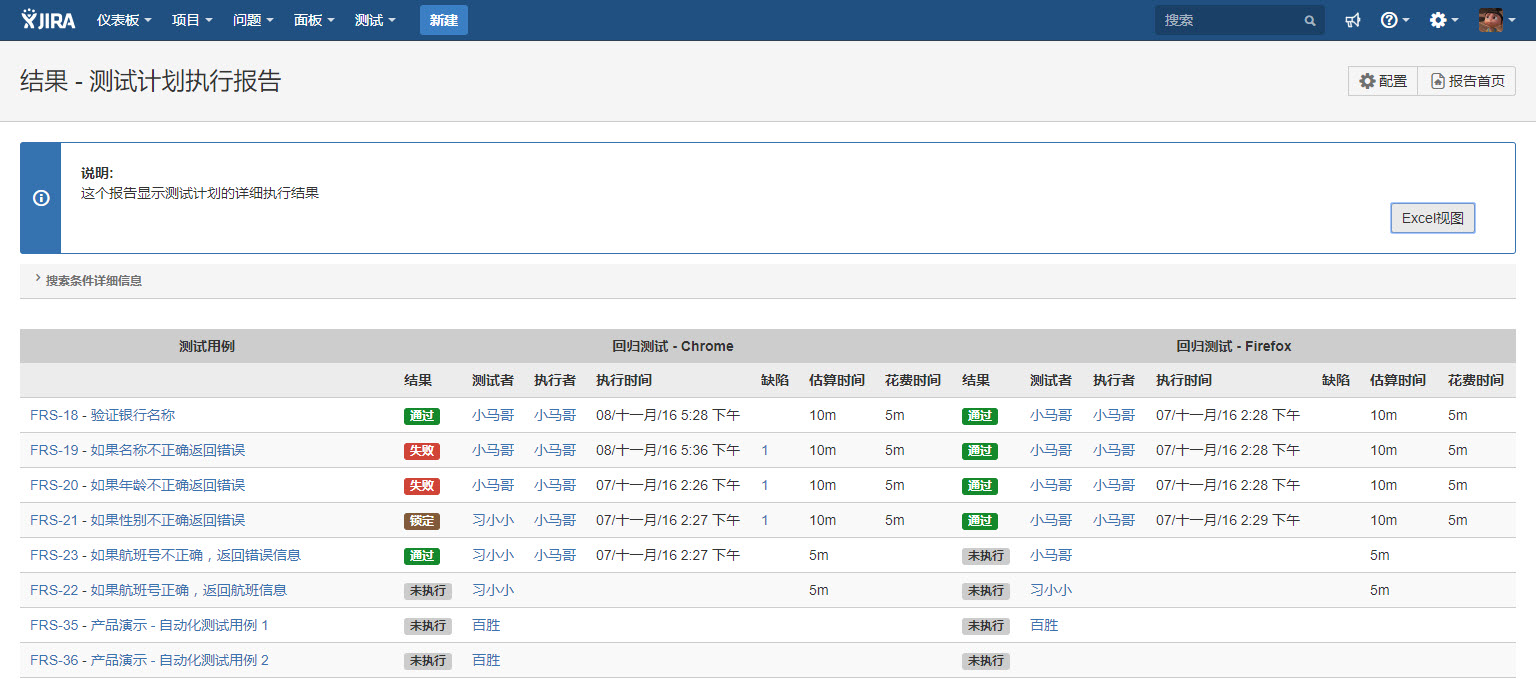
Task: Click Chrome 锁定 status badge for FRS-21
Action: (422, 521)
